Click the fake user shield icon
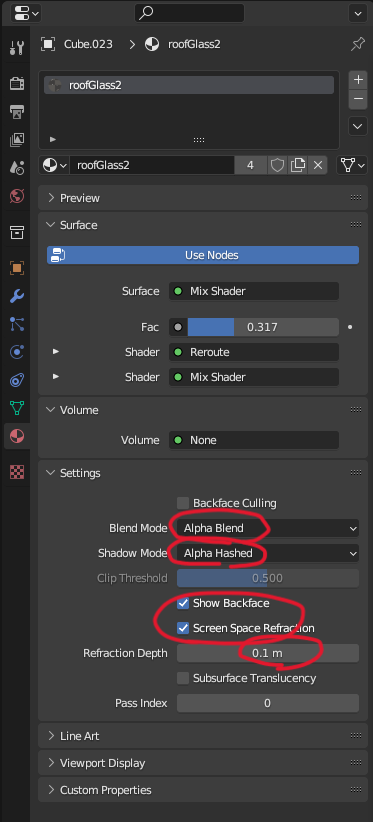Viewport: 373px width, 822px height. coord(277,165)
